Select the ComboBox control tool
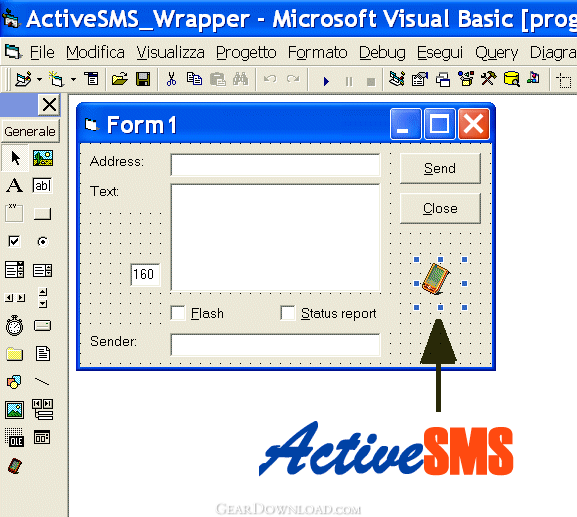This screenshot has height=517, width=577. coord(14,270)
